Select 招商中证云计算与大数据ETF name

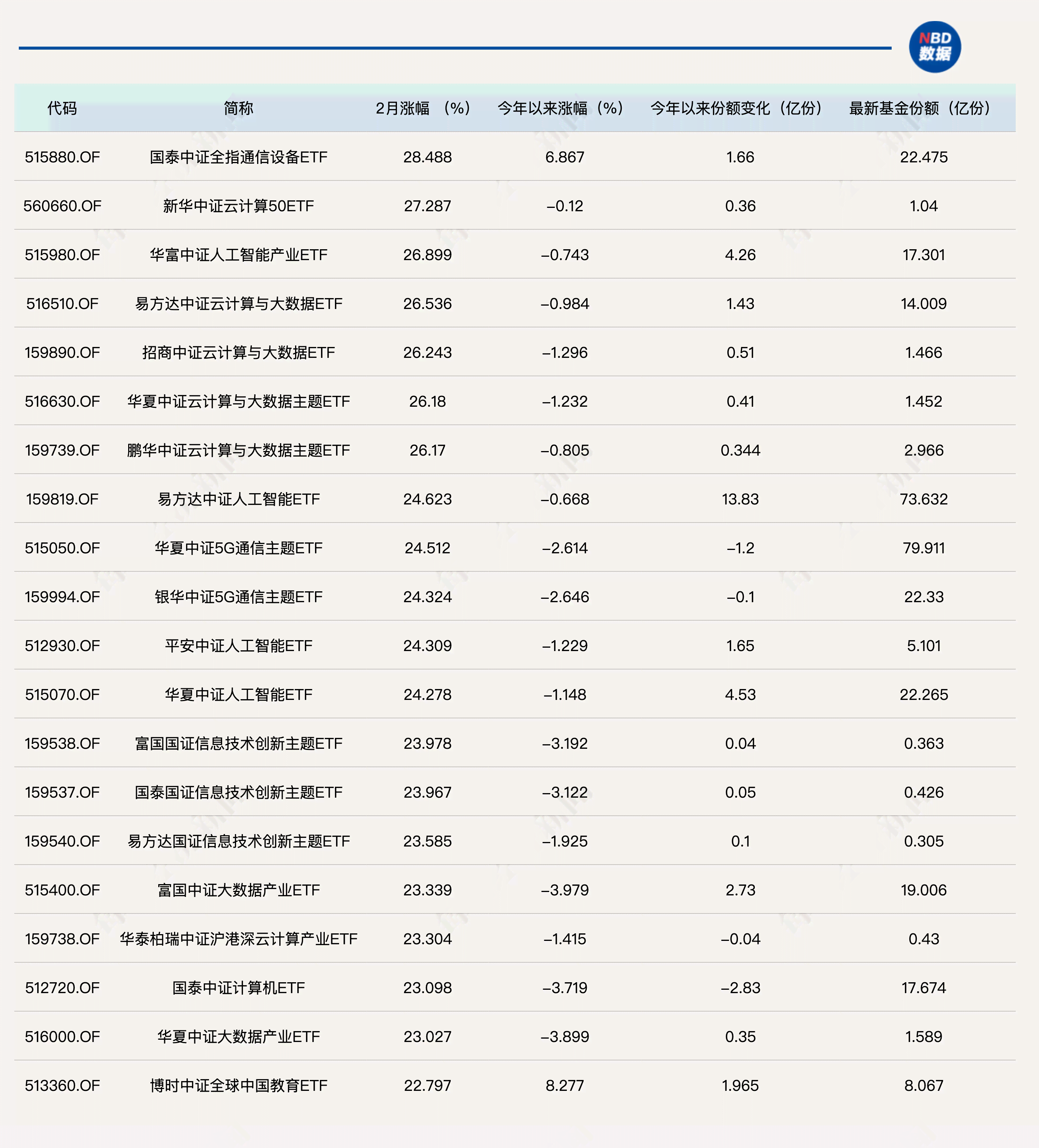[x=239, y=353]
